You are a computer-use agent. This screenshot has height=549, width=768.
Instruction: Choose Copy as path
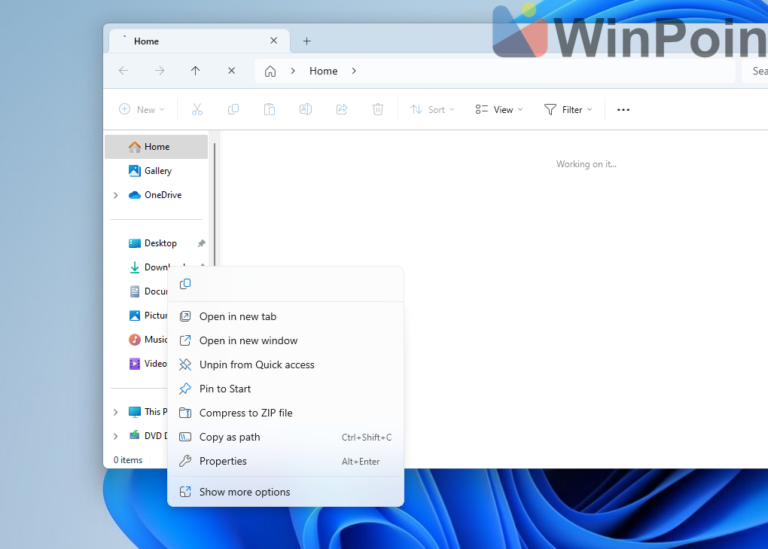coord(286,437)
